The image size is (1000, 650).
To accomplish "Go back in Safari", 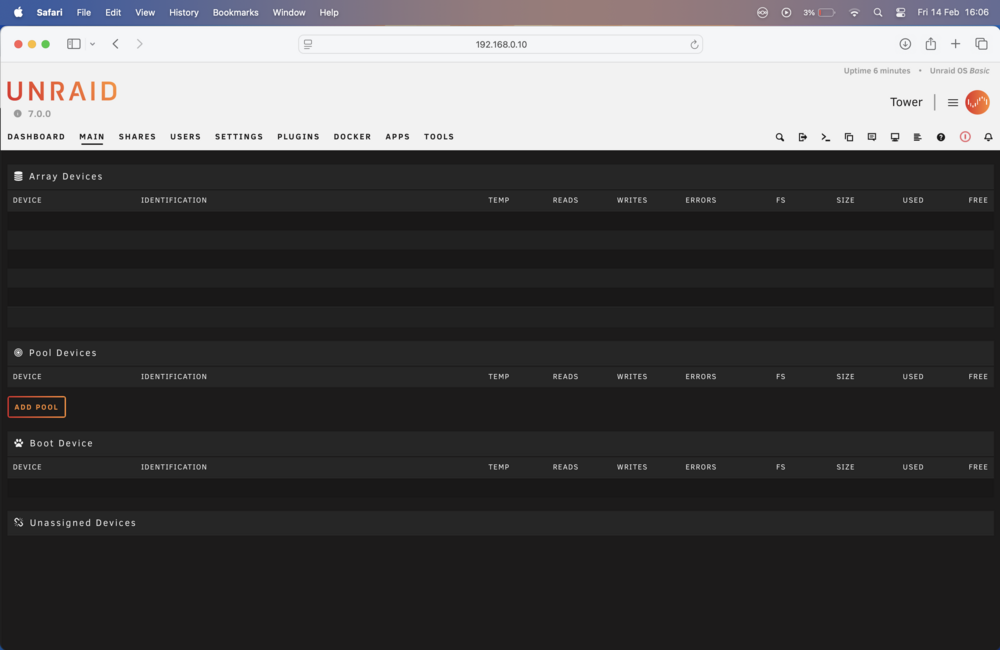I will pyautogui.click(x=115, y=44).
